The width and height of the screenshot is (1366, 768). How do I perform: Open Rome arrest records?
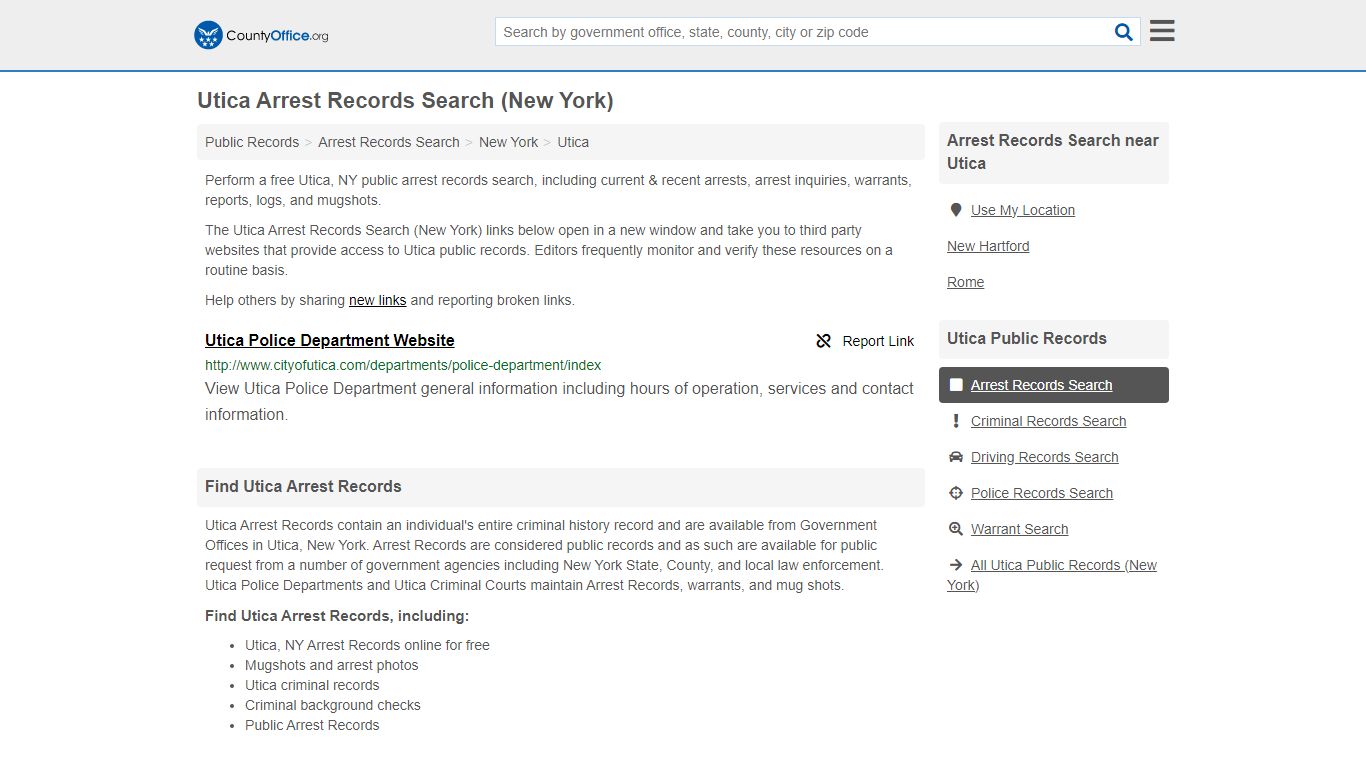(x=965, y=282)
